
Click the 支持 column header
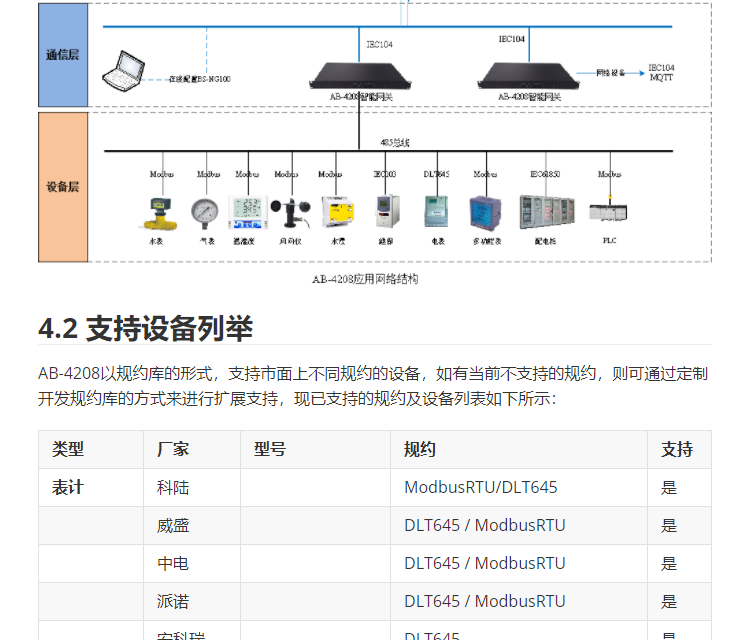[679, 449]
